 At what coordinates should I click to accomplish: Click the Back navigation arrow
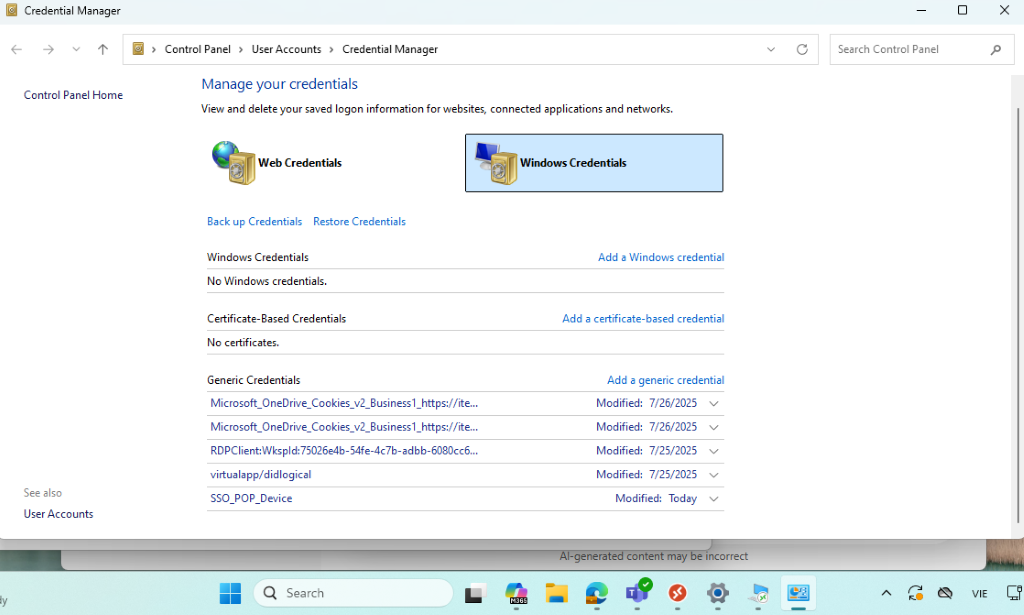point(17,50)
